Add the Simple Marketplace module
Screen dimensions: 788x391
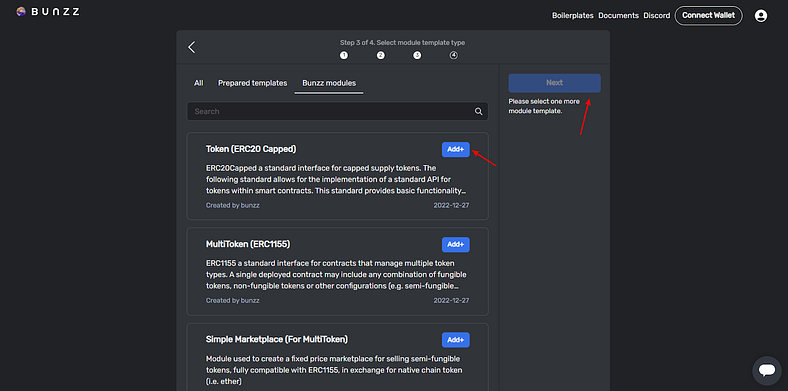tap(455, 340)
